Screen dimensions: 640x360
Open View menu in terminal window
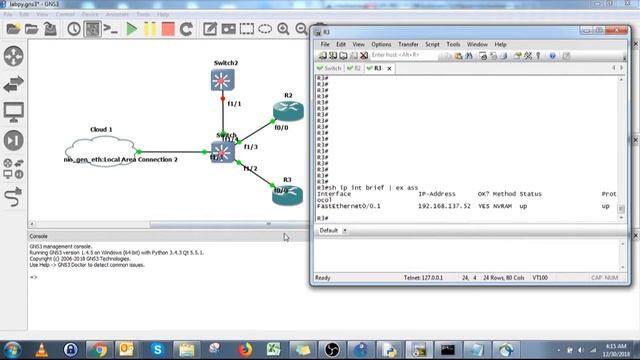pyautogui.click(x=358, y=44)
